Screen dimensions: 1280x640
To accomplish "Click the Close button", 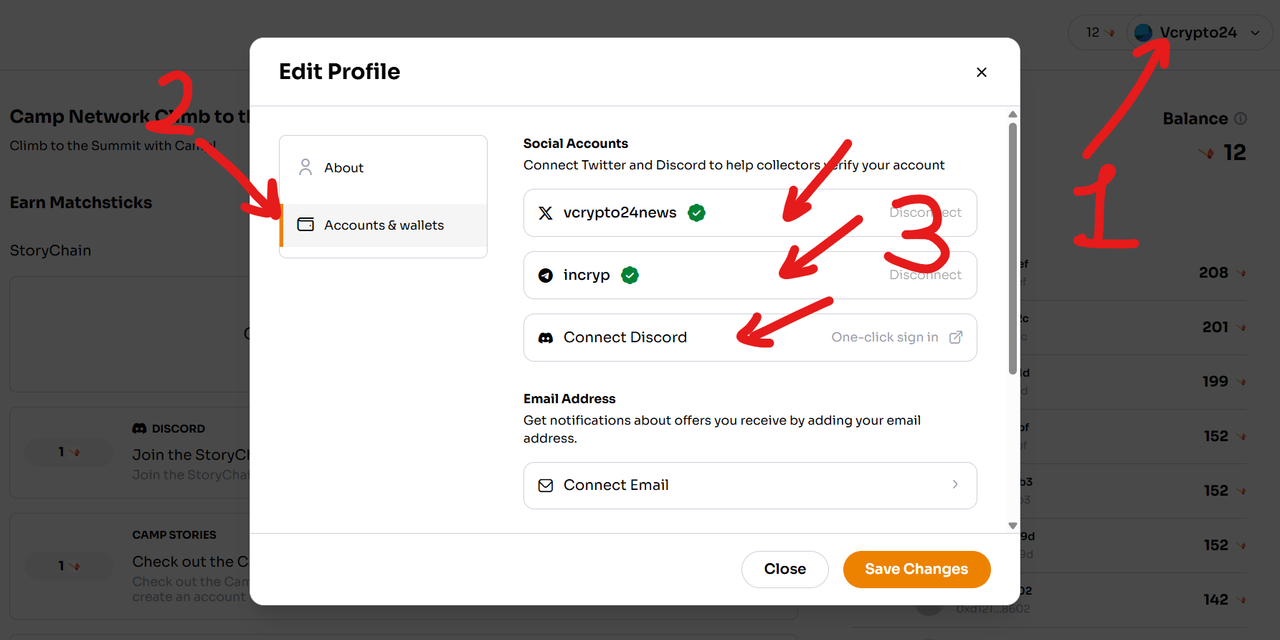I will [785, 569].
